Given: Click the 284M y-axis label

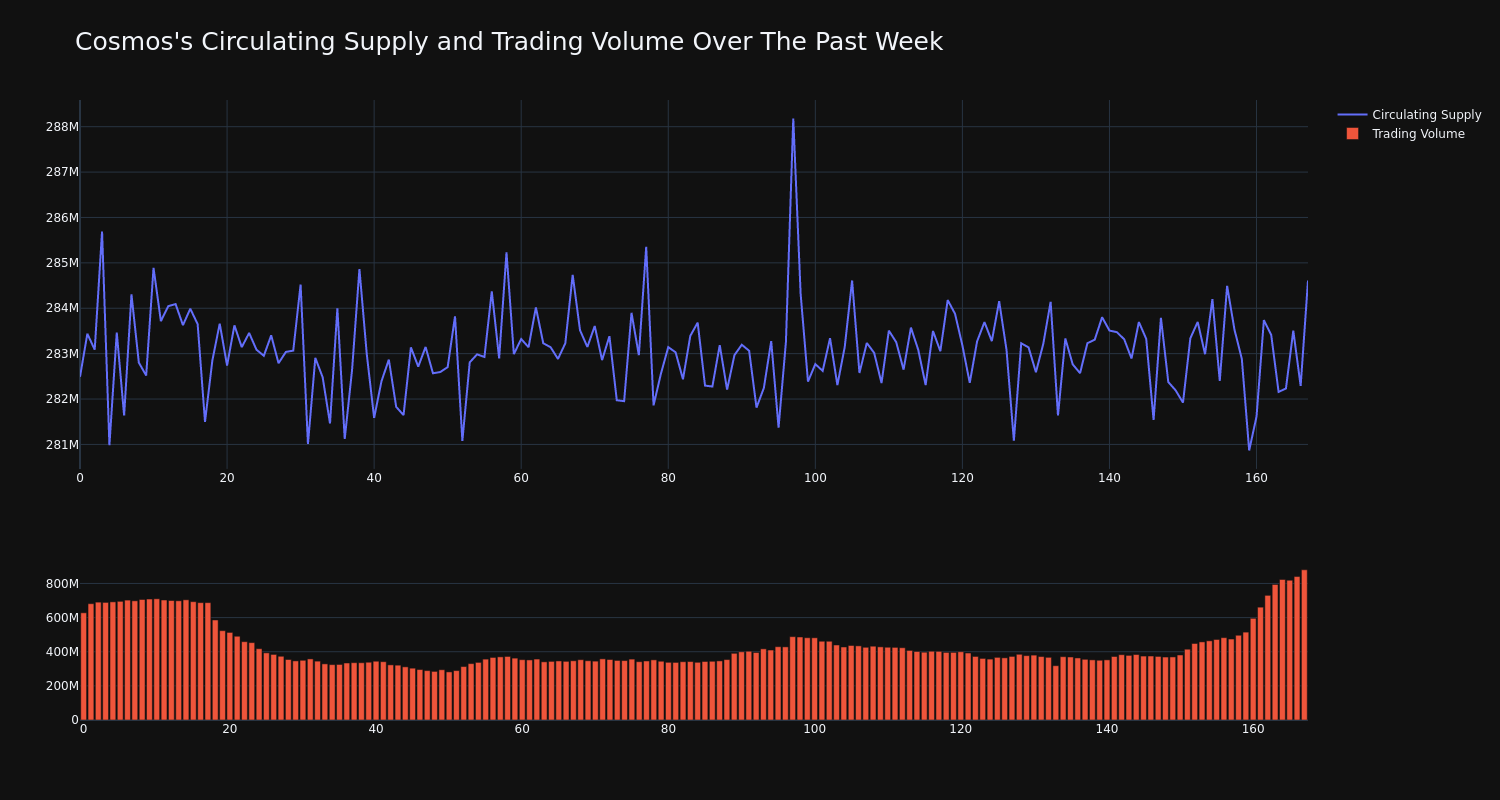Looking at the screenshot, I should (62, 308).
